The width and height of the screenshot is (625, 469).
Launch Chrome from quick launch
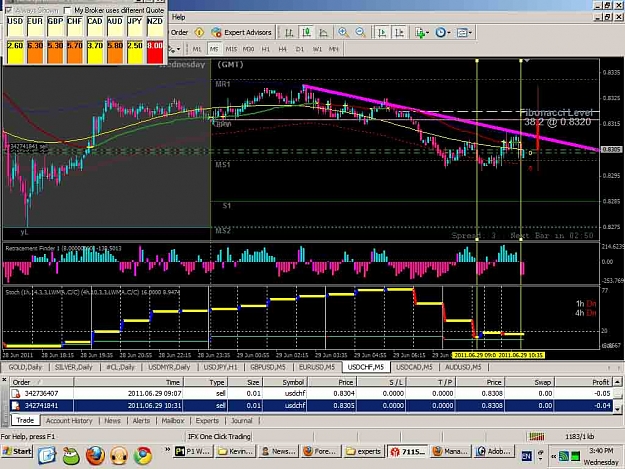pyautogui.click(x=143, y=455)
